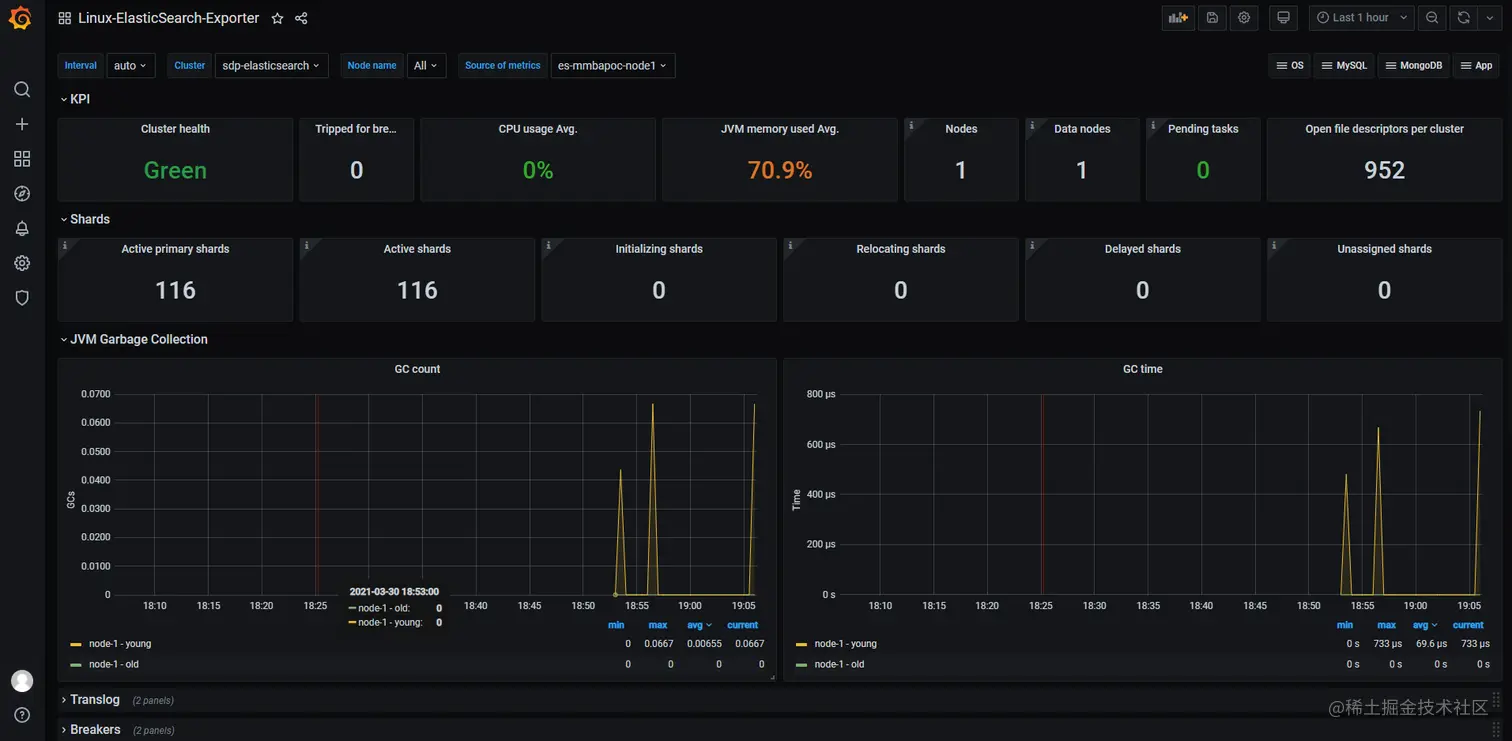Open the user profile avatar

(22, 681)
